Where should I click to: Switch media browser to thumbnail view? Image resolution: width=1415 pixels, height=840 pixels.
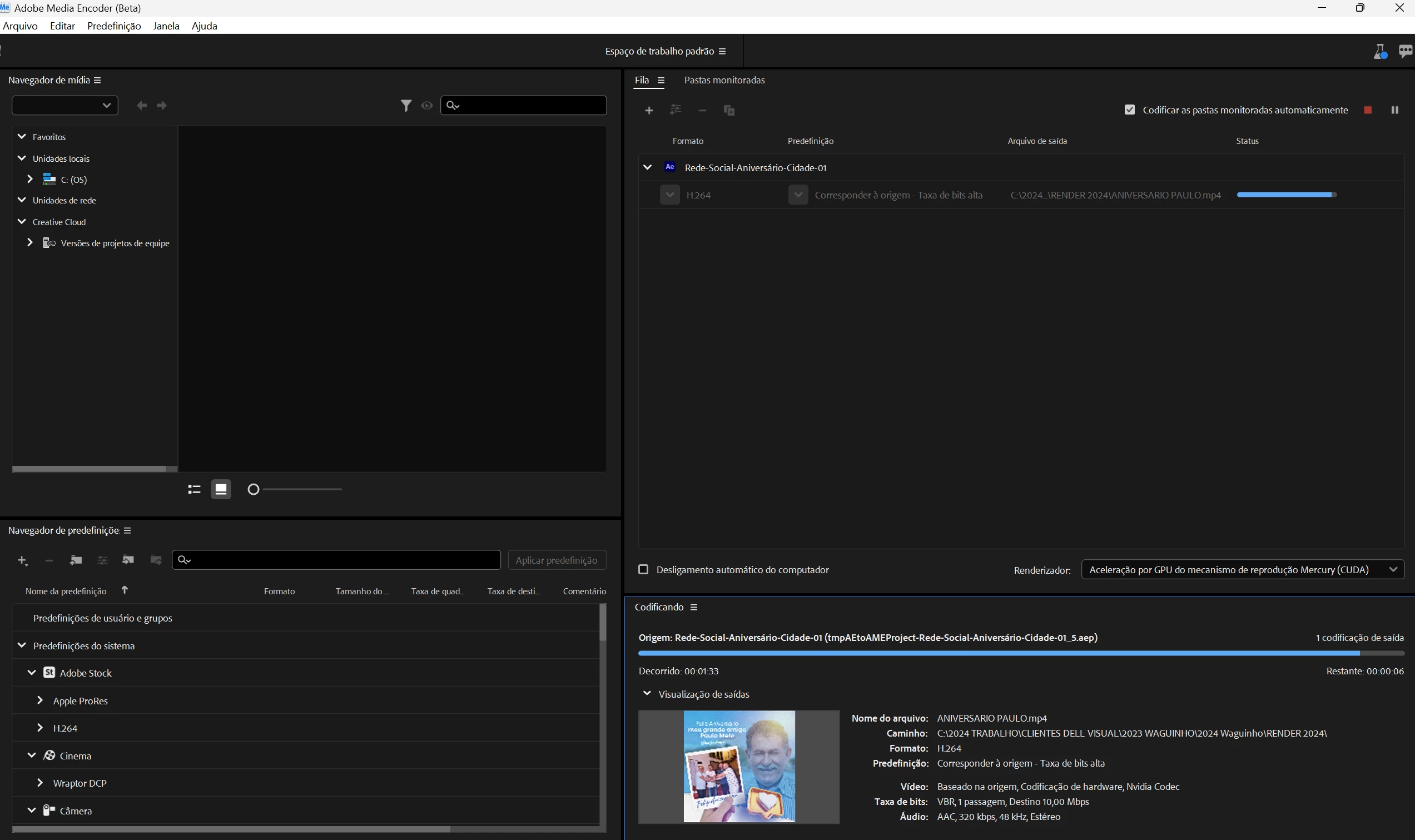coord(221,489)
